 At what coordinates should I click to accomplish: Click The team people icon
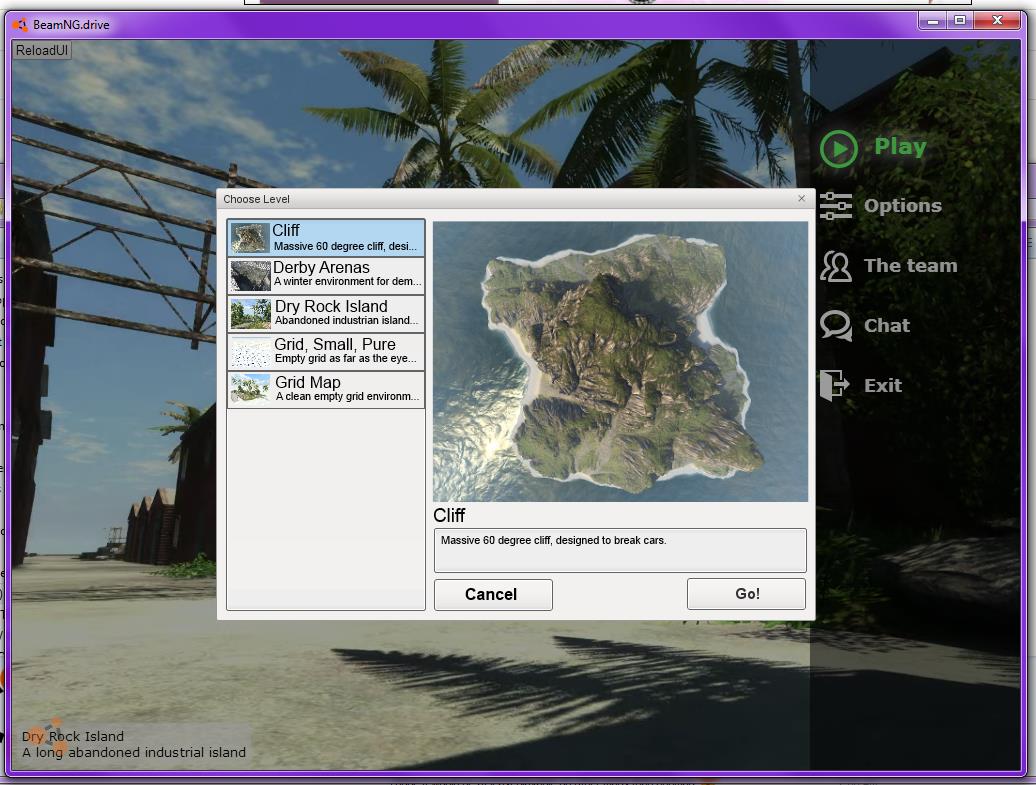pyautogui.click(x=836, y=266)
